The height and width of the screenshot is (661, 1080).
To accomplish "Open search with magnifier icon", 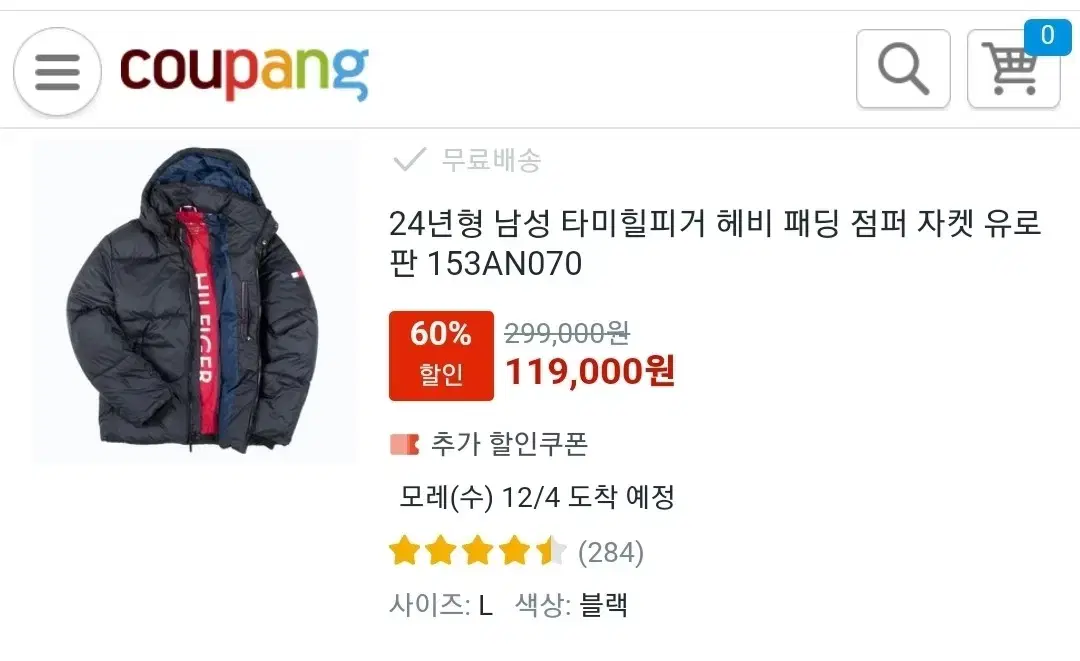I will (903, 69).
